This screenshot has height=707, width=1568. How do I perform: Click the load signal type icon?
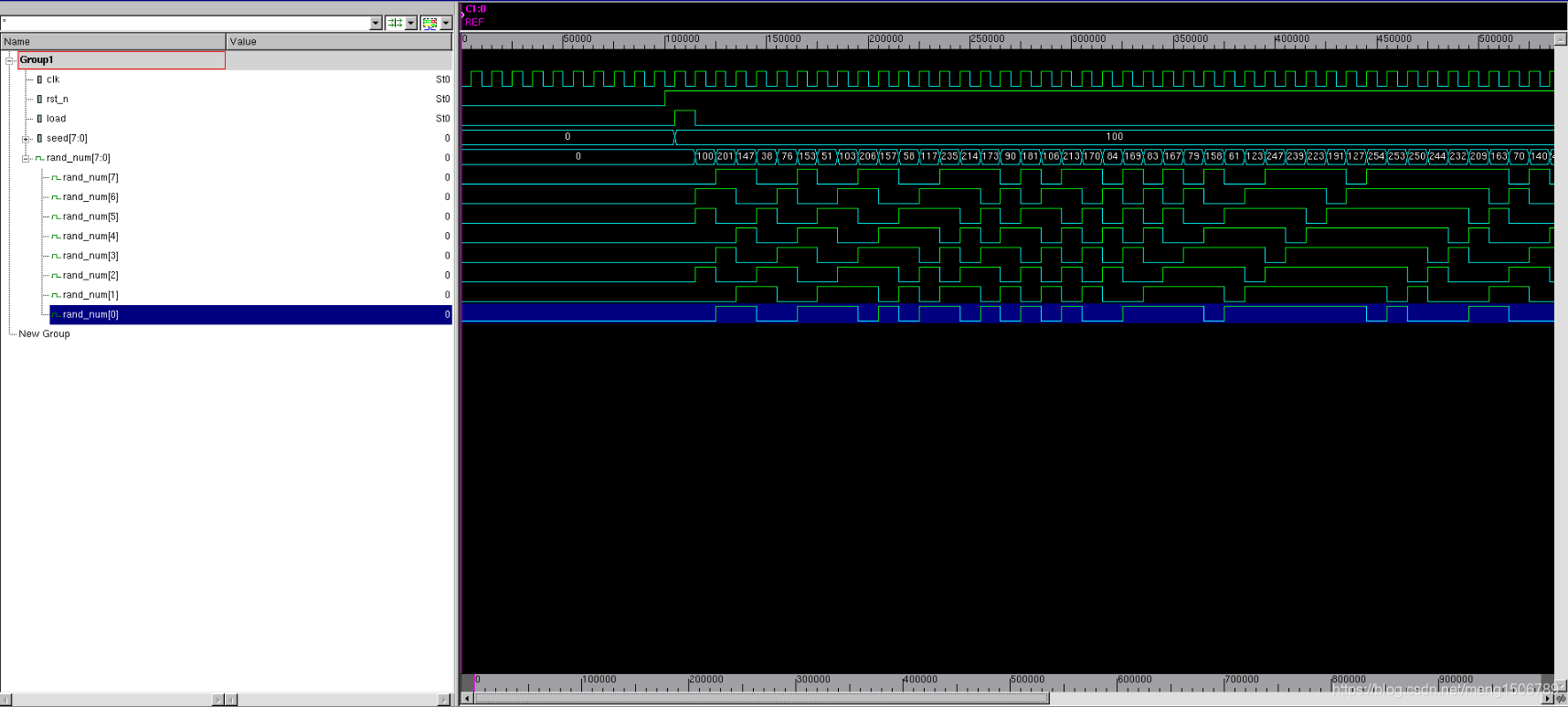[x=39, y=119]
